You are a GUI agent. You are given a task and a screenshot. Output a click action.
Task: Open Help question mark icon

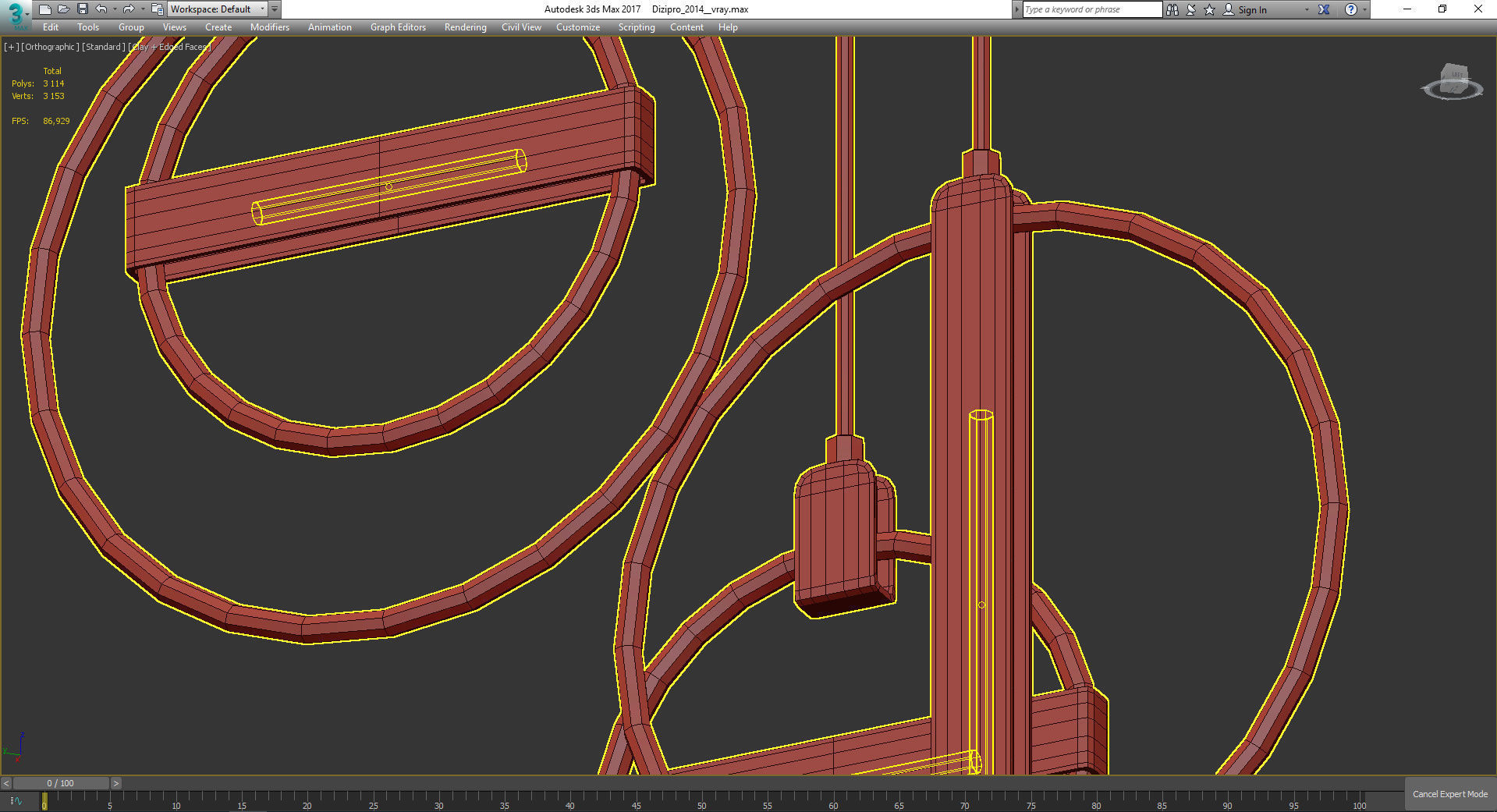tap(1351, 9)
